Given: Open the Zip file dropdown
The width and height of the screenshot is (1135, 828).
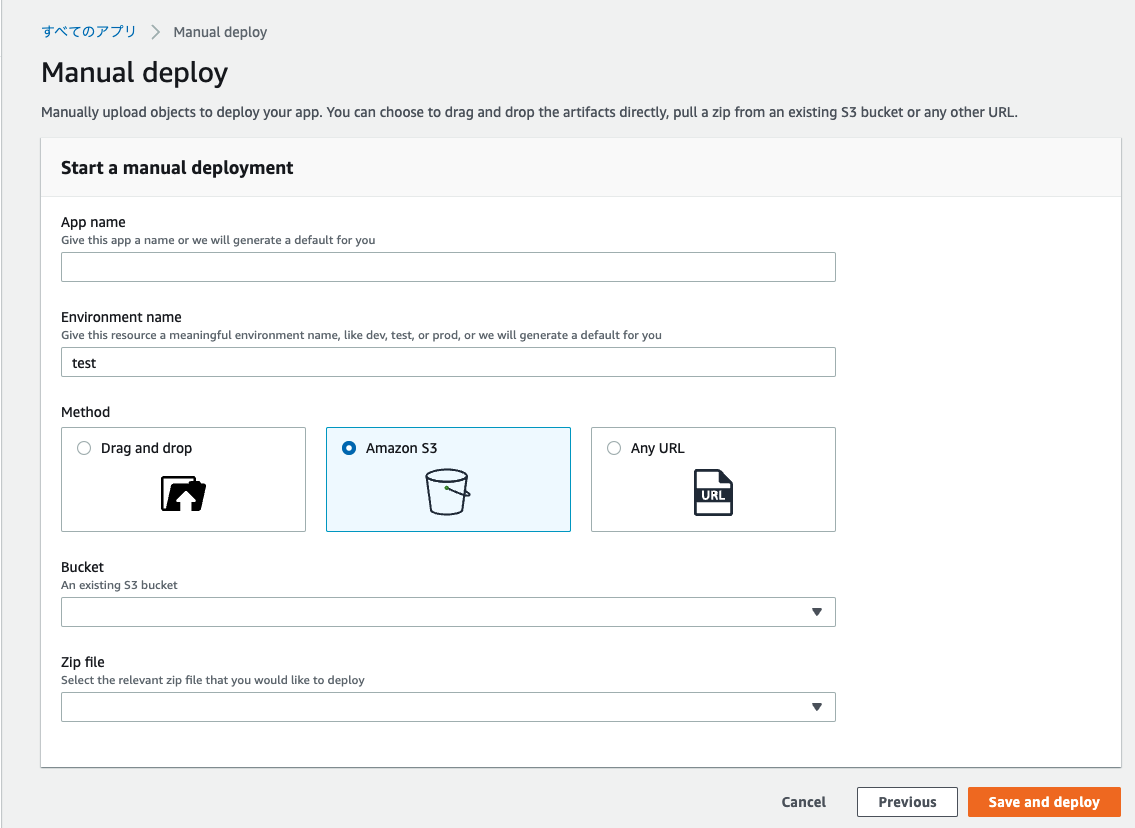Looking at the screenshot, I should tap(448, 706).
